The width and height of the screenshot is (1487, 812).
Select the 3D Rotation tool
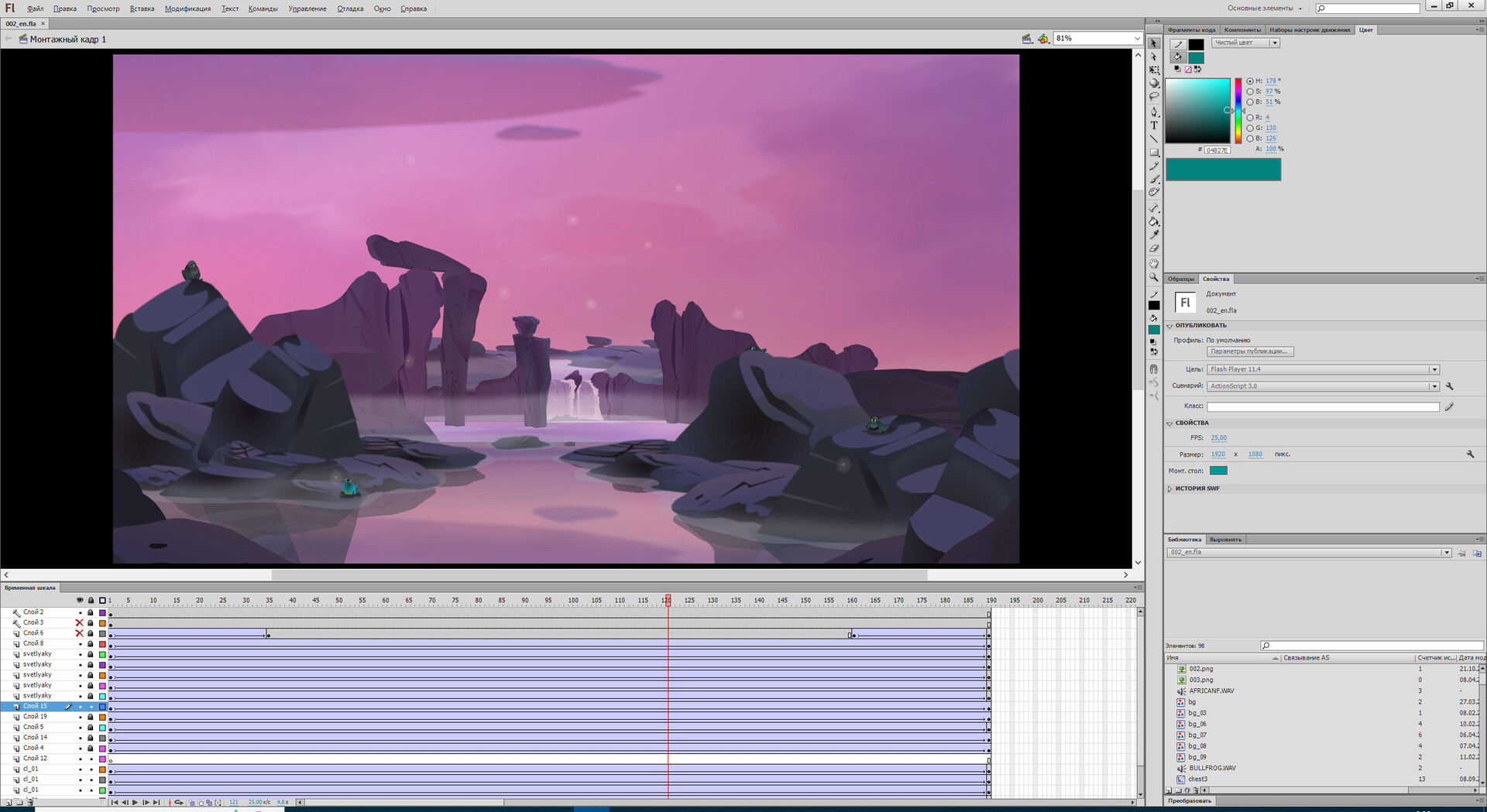point(1154,83)
